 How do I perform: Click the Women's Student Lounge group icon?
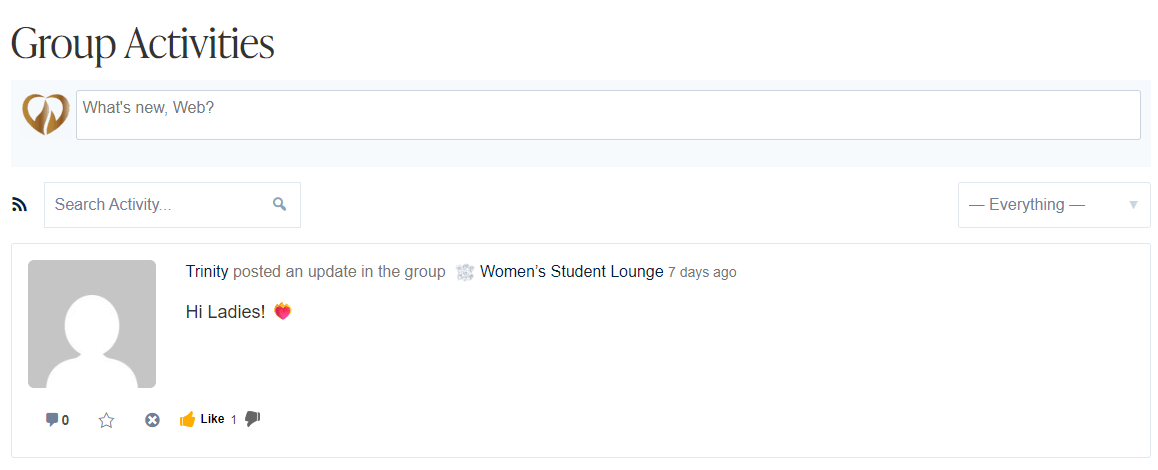click(x=465, y=272)
